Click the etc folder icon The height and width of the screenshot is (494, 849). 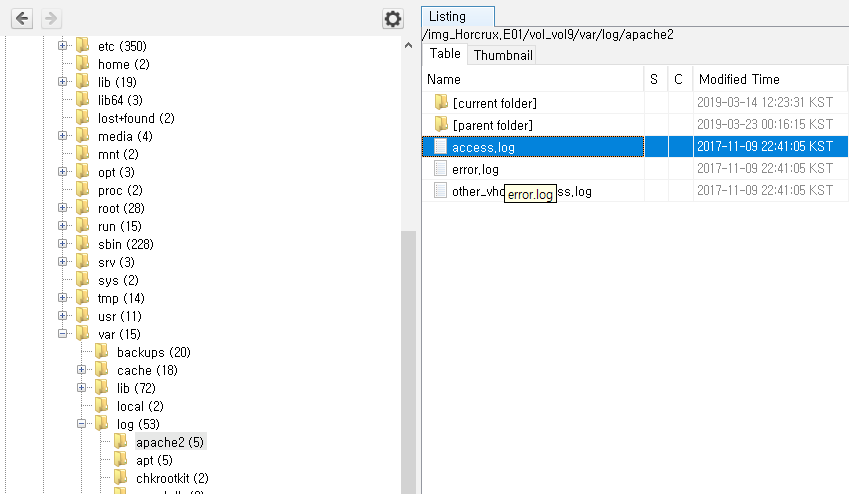[x=83, y=46]
